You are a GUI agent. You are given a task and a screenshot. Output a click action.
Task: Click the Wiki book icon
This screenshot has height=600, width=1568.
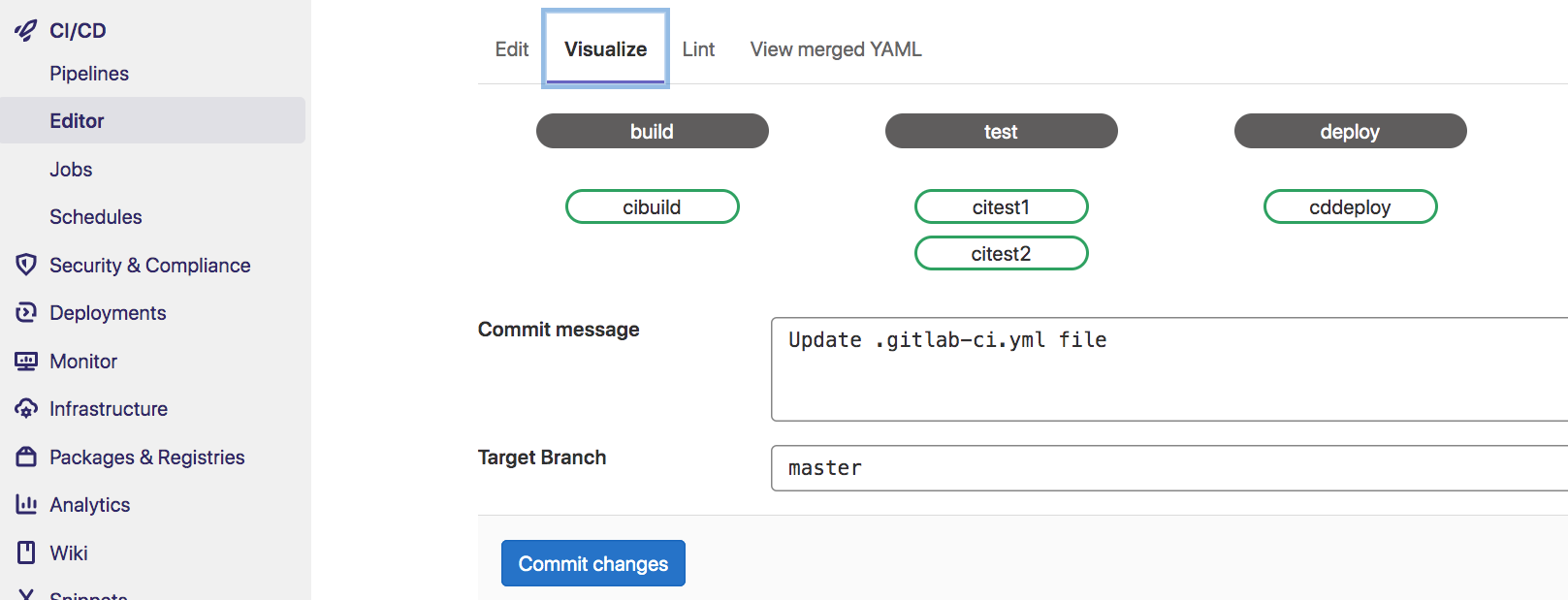pos(26,553)
